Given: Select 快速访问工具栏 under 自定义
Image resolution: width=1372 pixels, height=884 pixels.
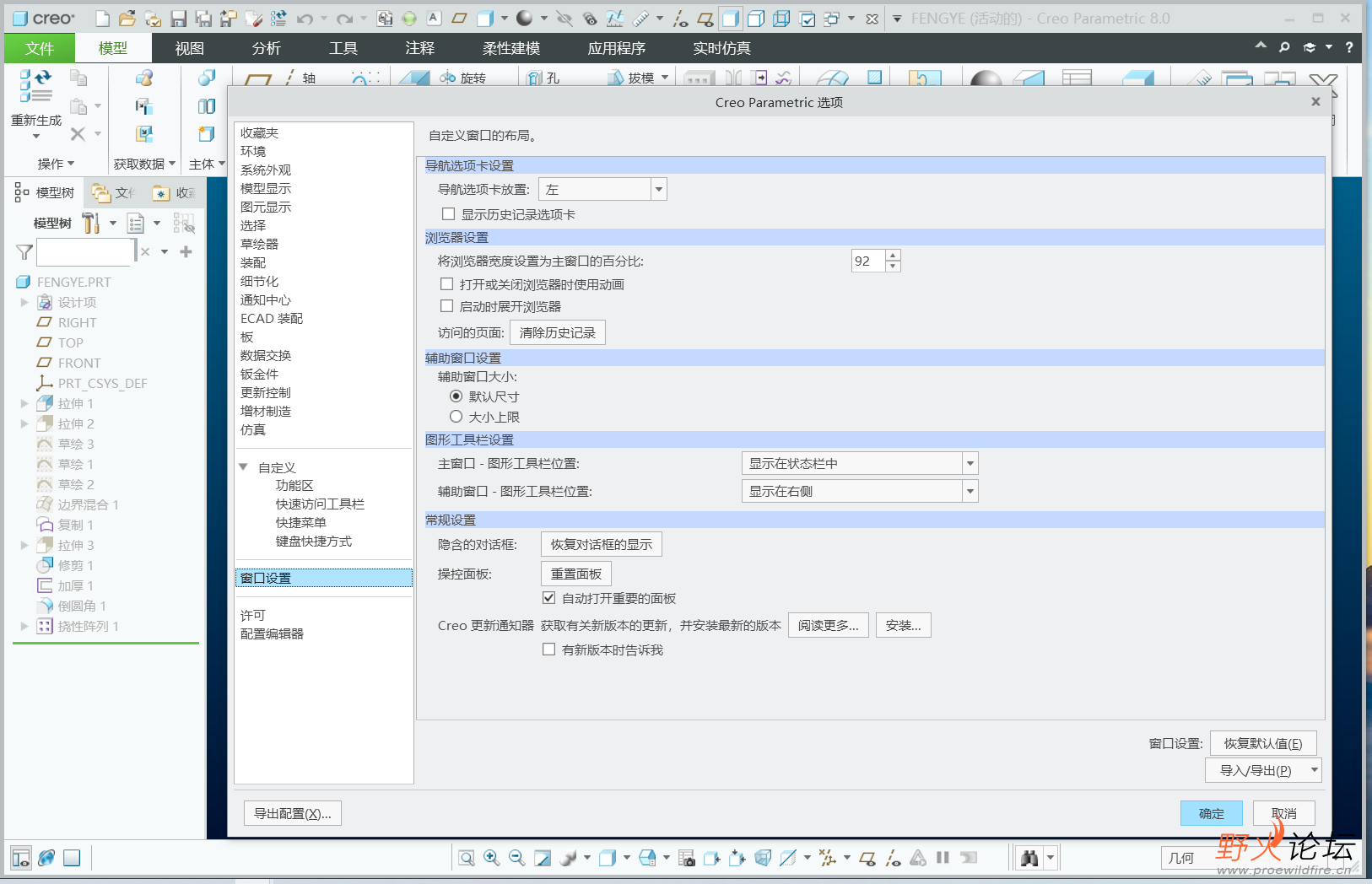Looking at the screenshot, I should 320,504.
